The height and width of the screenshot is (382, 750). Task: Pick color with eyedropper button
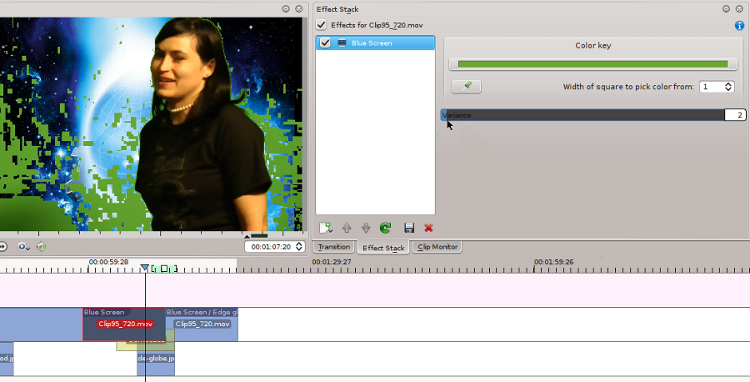click(466, 87)
